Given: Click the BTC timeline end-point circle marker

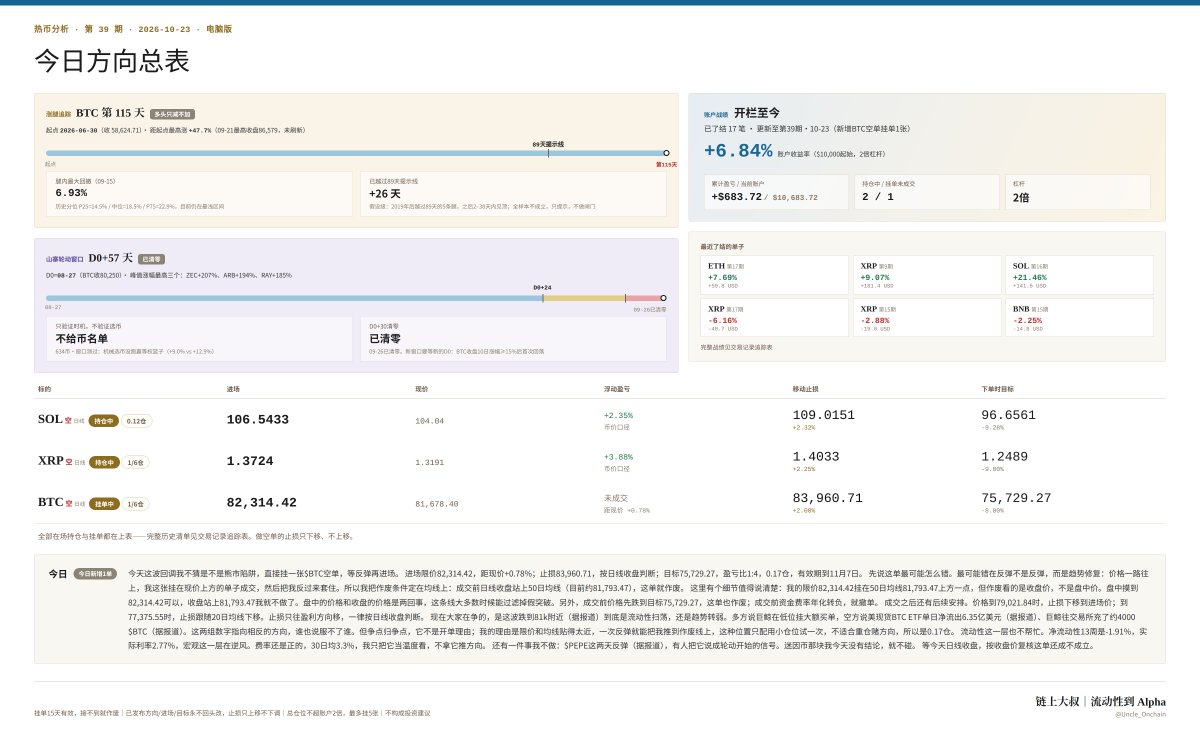Looking at the screenshot, I should point(666,153).
